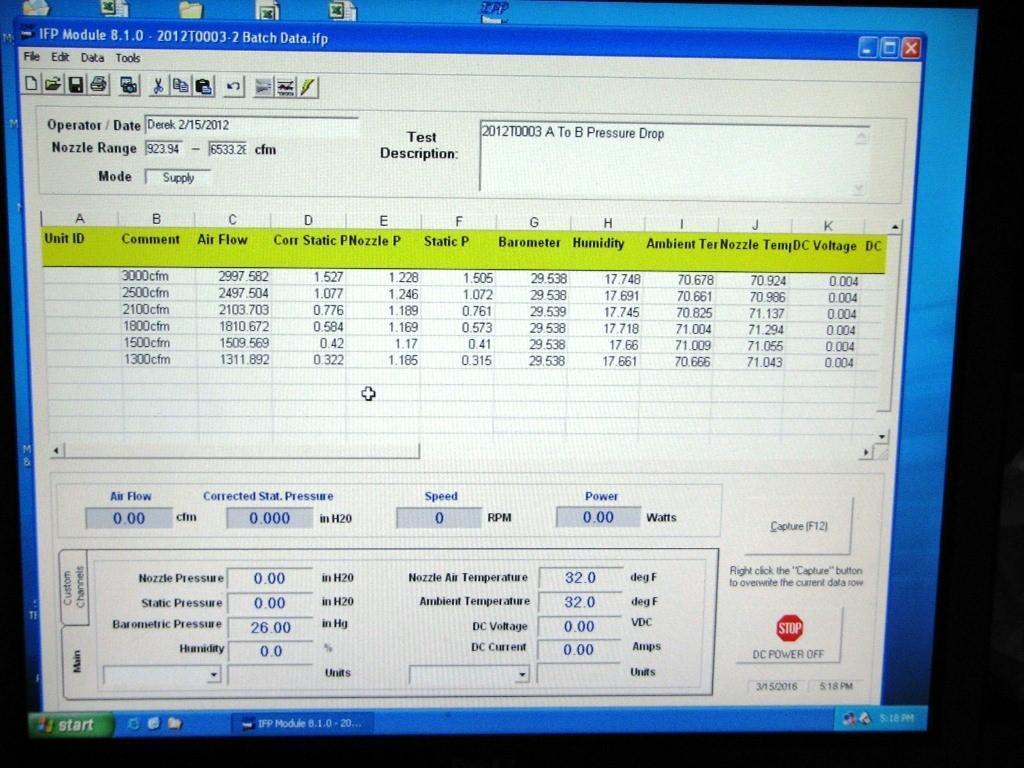Save the batch data using the floppy icon
Image resolution: width=1024 pixels, height=768 pixels.
(x=75, y=85)
